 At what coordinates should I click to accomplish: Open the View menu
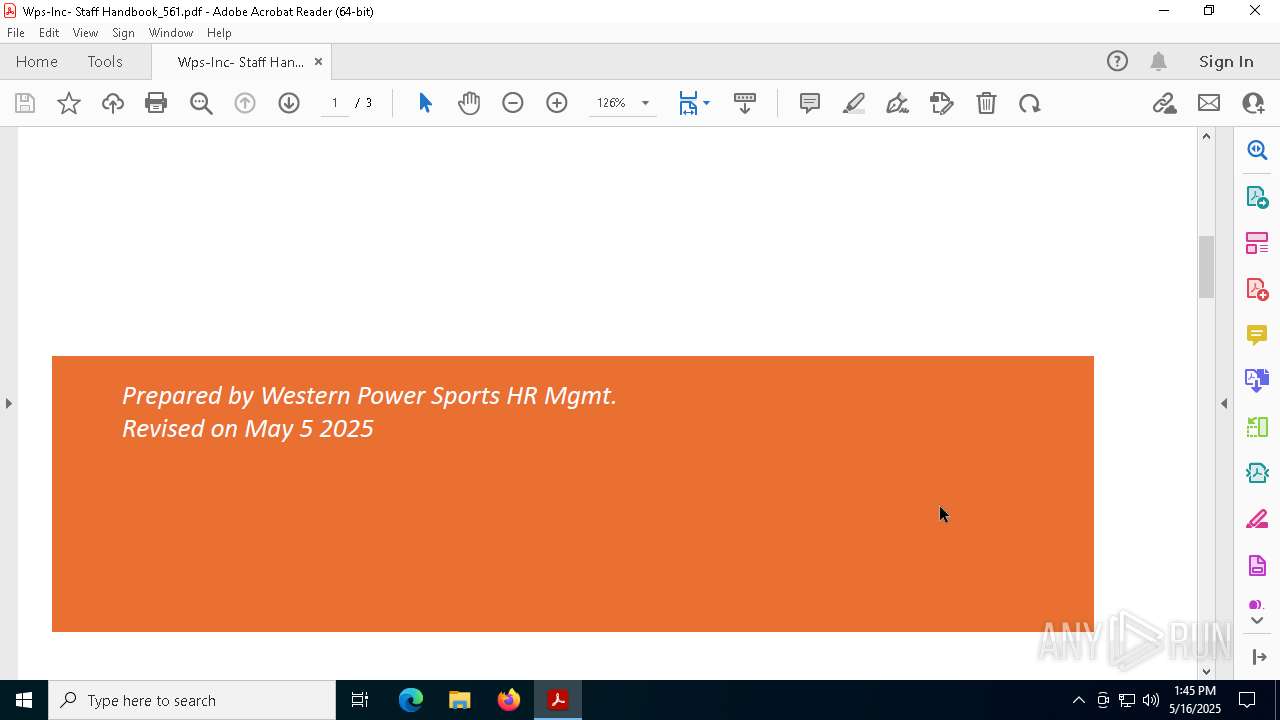[85, 33]
